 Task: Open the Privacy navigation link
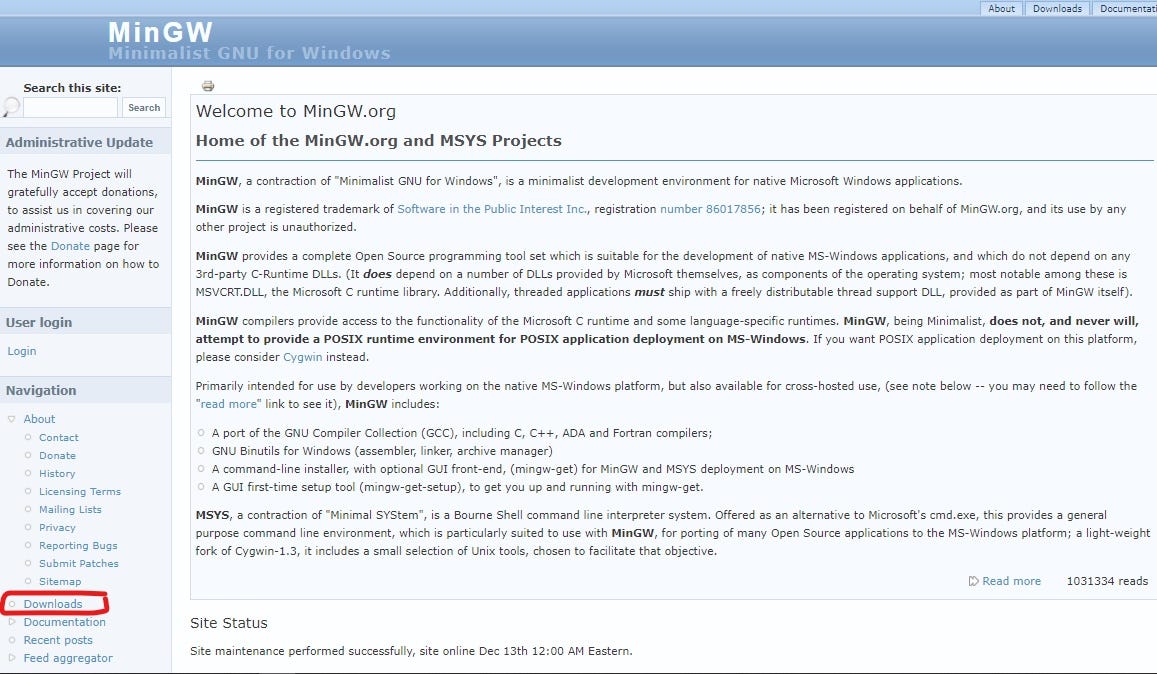(57, 528)
